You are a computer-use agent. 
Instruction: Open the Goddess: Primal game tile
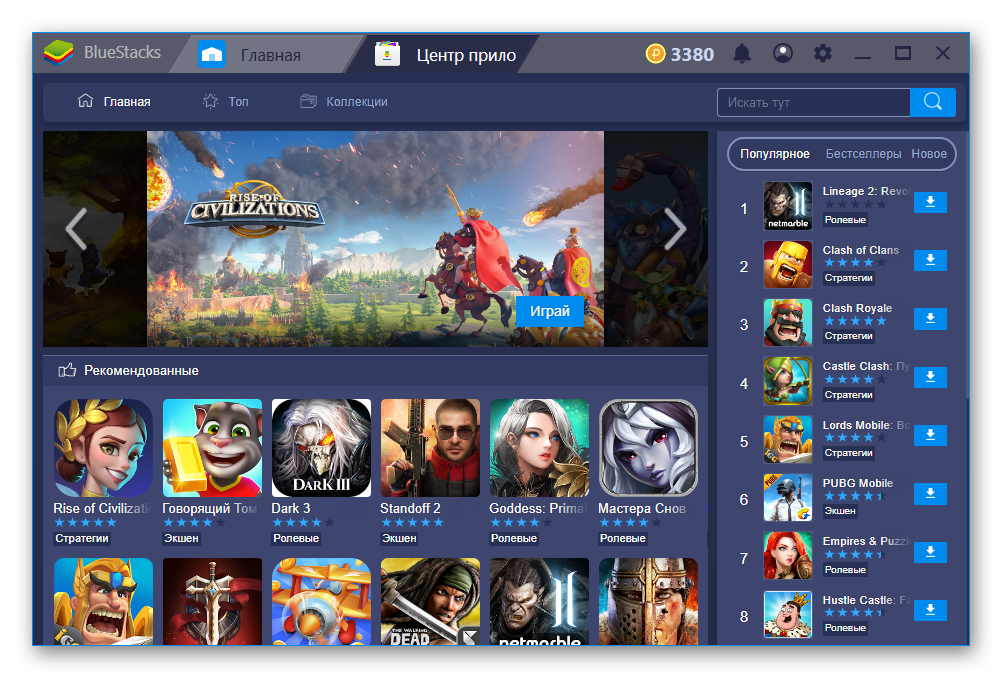pos(539,448)
